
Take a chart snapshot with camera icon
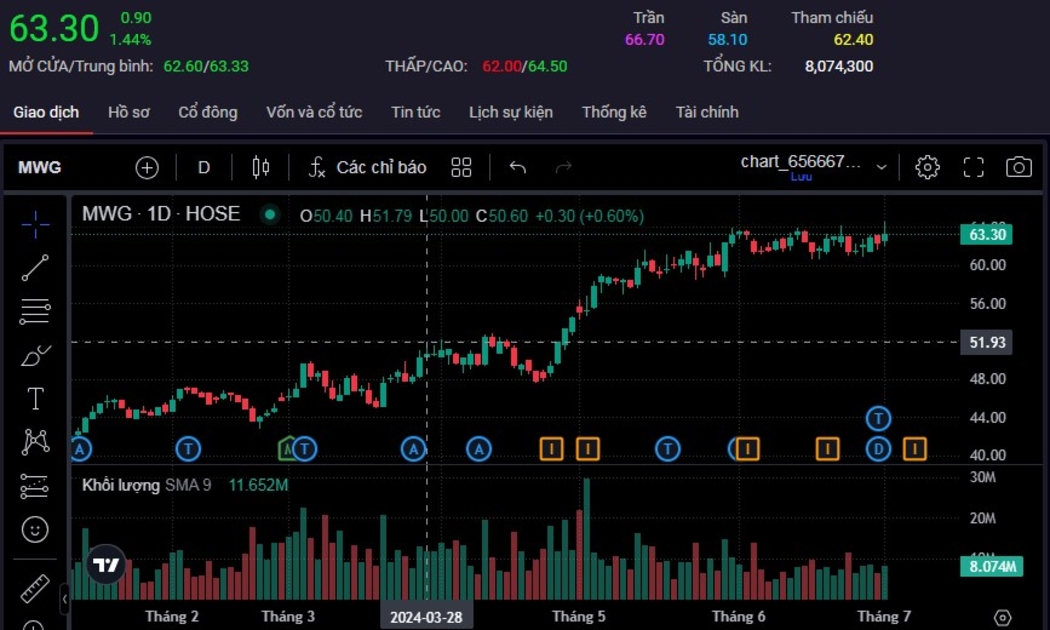click(x=1018, y=167)
